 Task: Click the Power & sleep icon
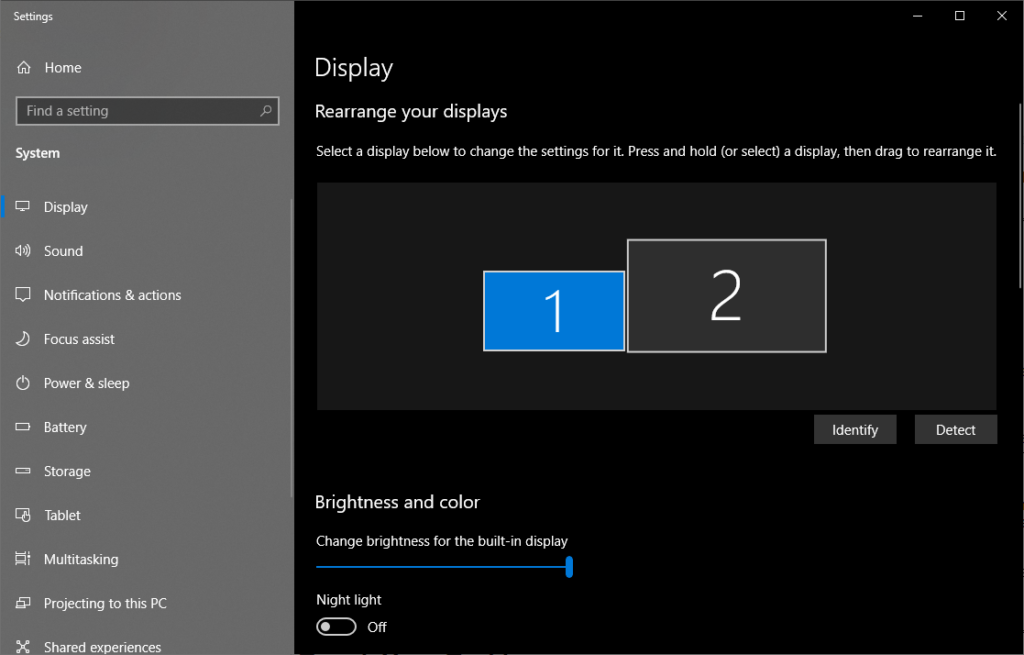24,383
